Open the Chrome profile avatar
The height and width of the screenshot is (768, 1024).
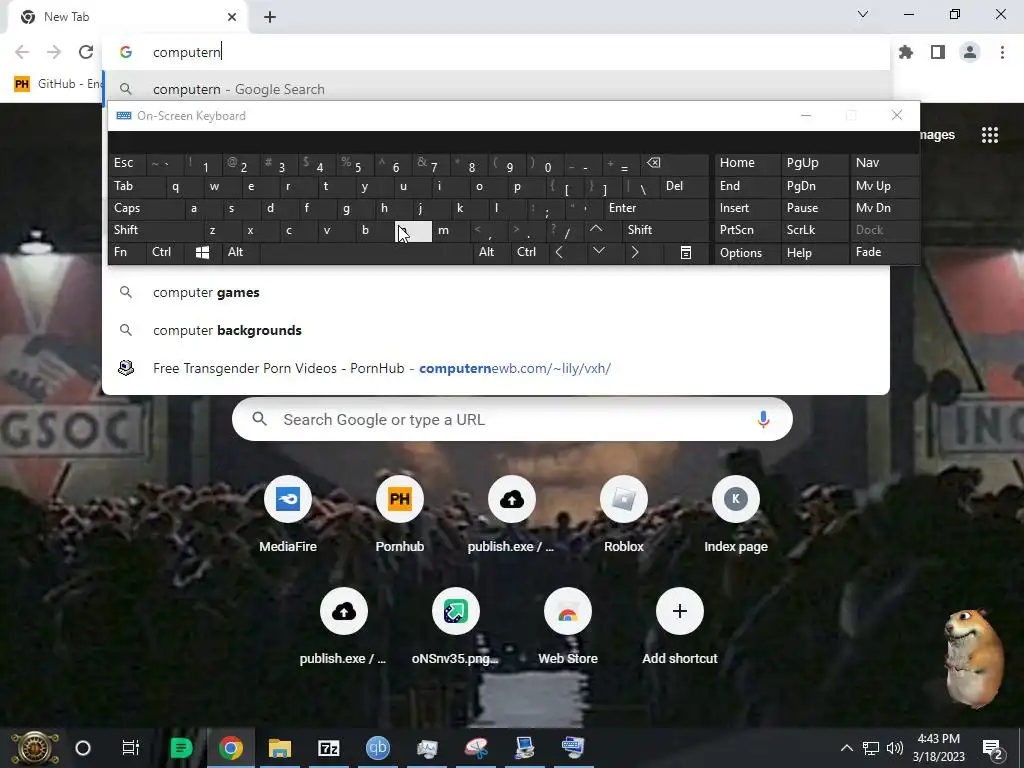point(970,52)
